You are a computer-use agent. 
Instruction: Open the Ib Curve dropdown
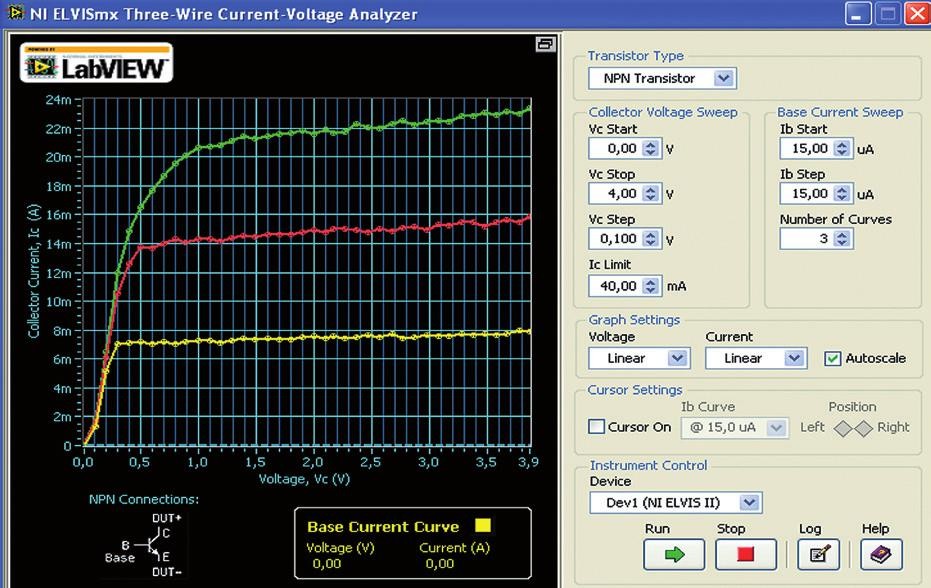click(775, 427)
